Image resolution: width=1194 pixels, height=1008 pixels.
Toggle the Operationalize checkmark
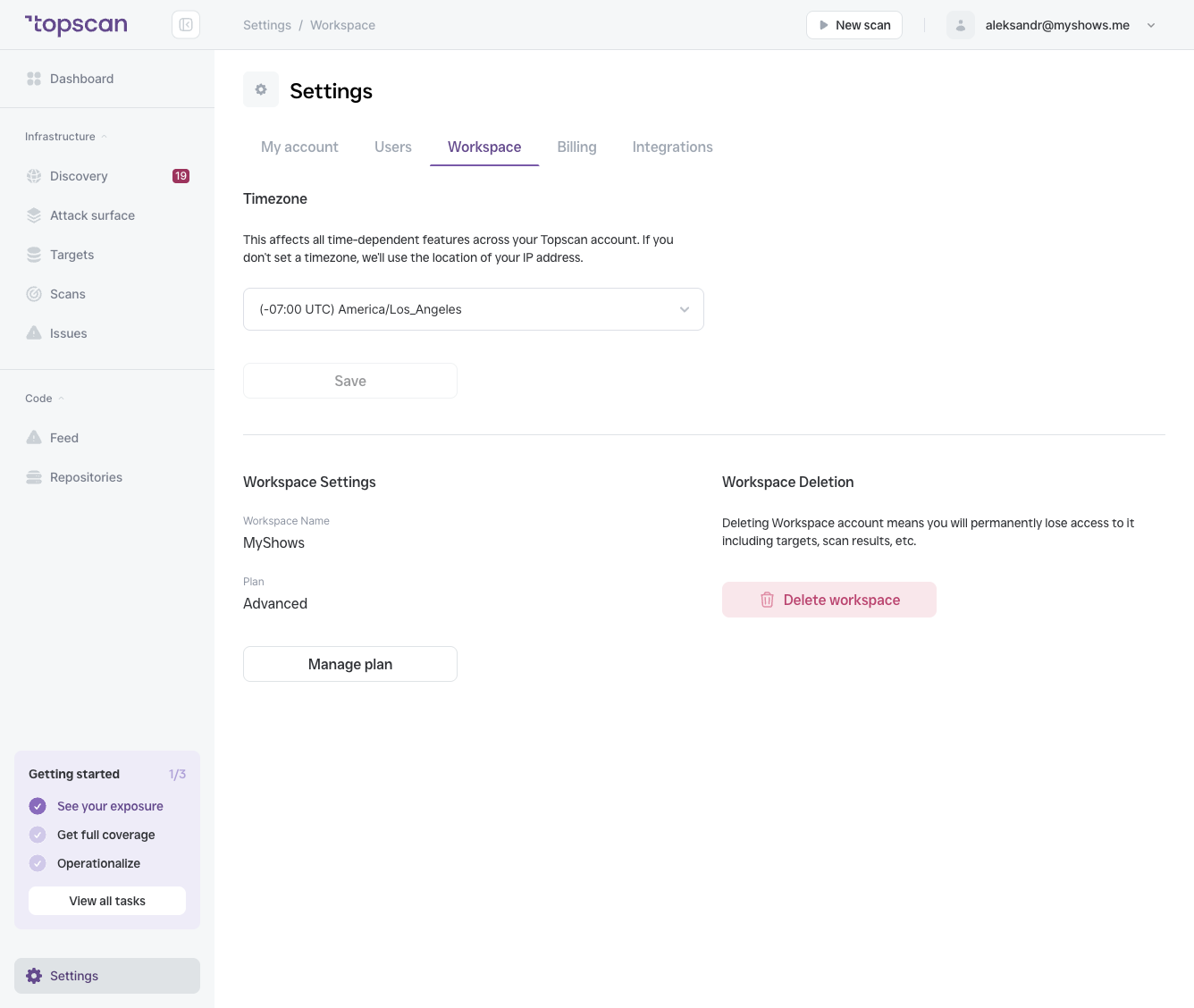38,863
